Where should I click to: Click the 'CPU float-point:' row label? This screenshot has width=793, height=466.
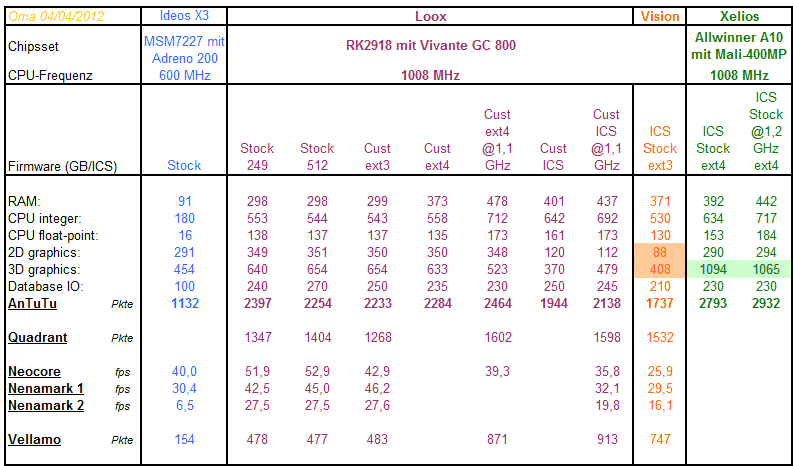coord(53,235)
